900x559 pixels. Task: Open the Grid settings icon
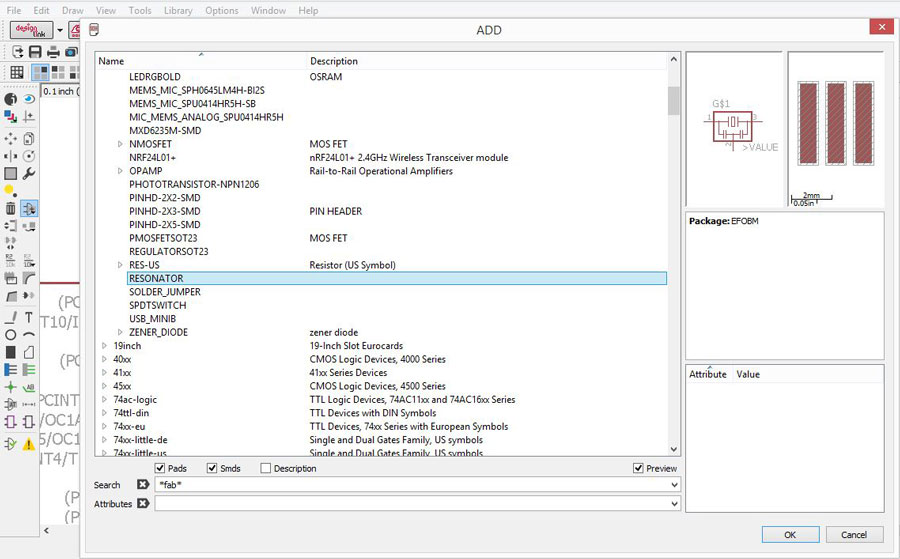click(x=17, y=72)
